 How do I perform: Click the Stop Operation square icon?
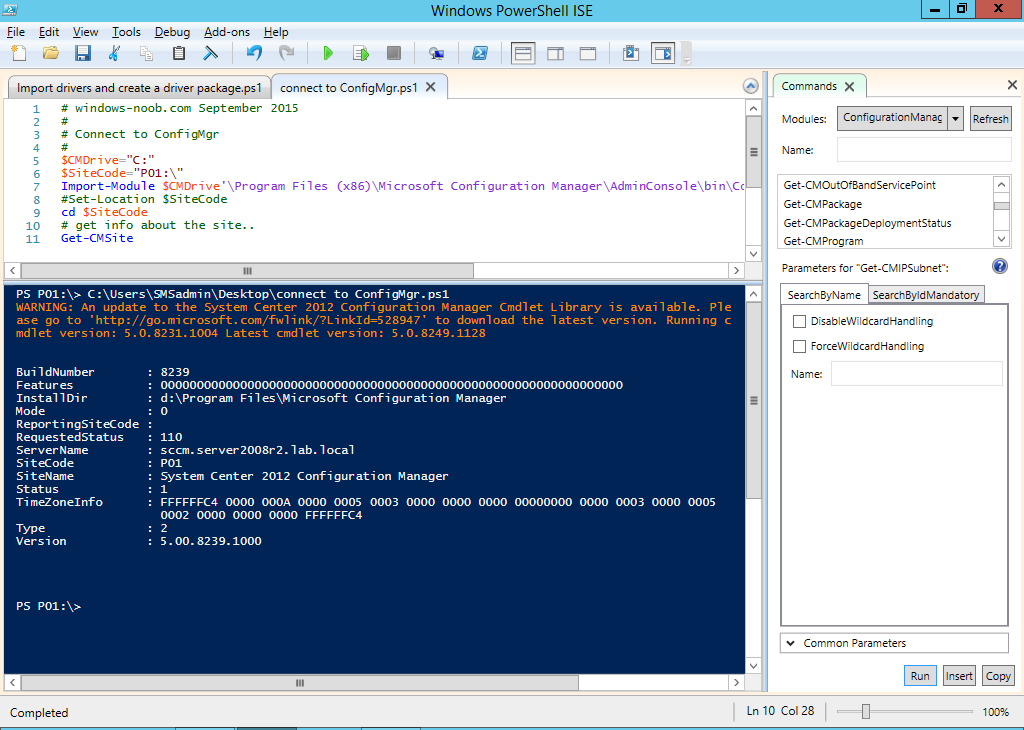click(393, 54)
